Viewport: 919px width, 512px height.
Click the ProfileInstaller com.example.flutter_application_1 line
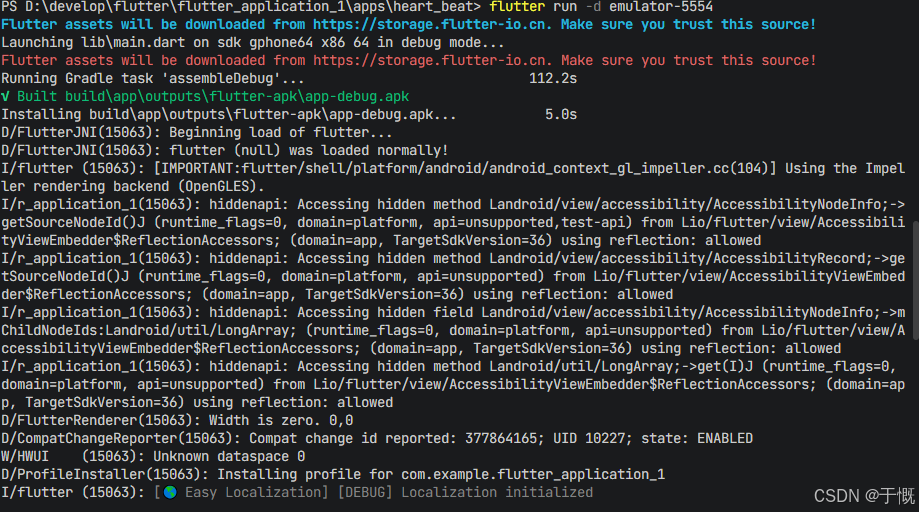pos(333,475)
